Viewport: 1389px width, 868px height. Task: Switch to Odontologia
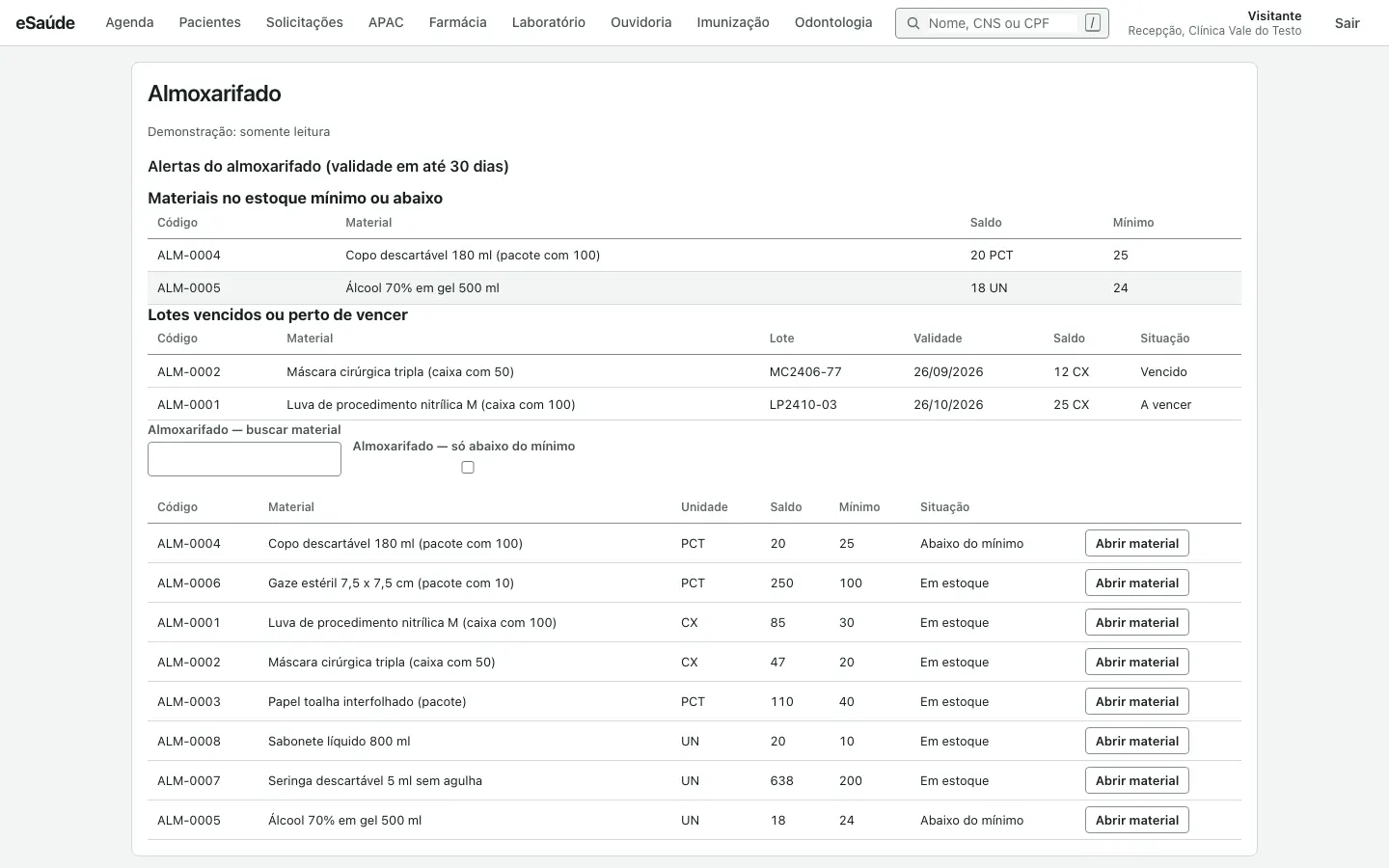[833, 22]
